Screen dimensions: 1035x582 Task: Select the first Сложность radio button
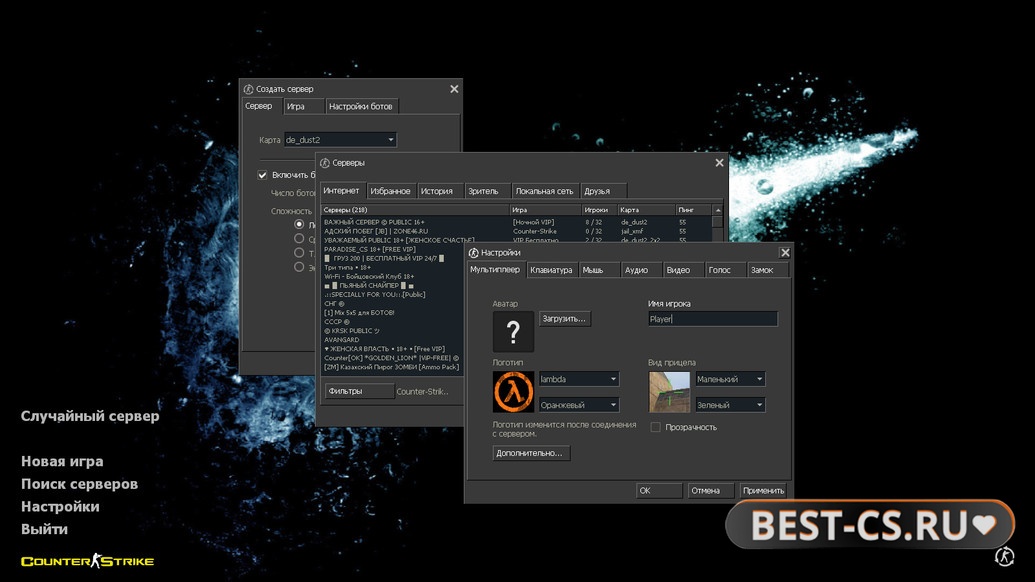point(299,224)
